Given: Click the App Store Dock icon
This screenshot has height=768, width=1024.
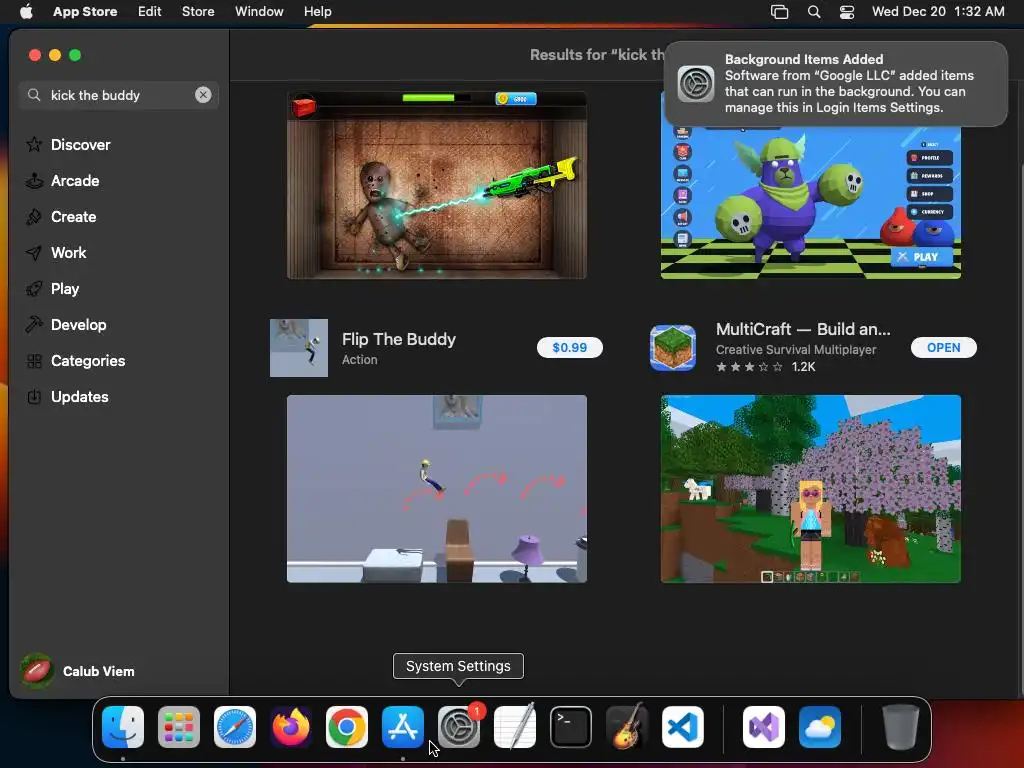Looking at the screenshot, I should 403,727.
